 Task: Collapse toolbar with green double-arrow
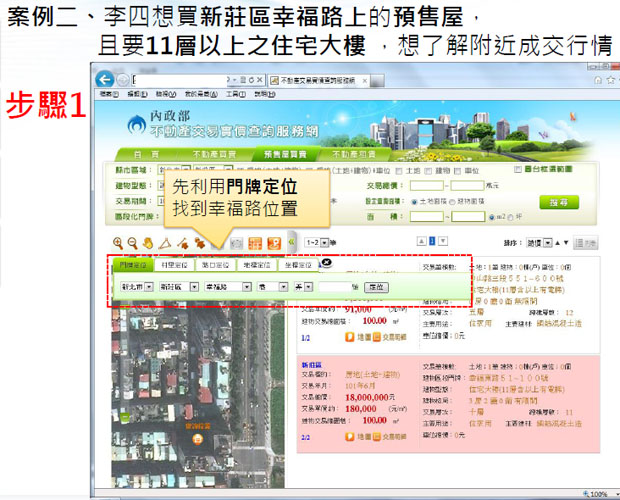pyautogui.click(x=291, y=242)
